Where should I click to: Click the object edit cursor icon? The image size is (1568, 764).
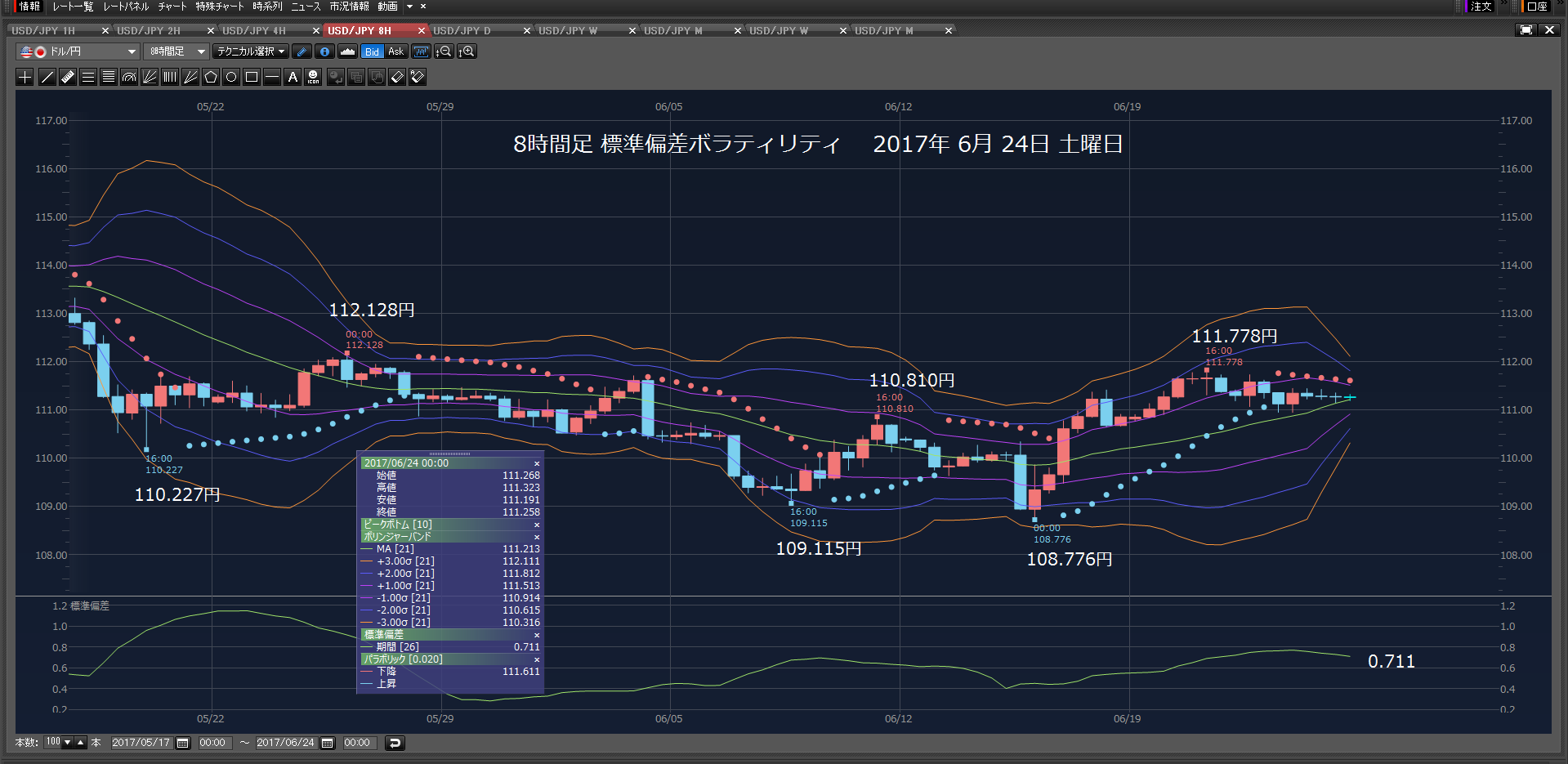tap(336, 77)
